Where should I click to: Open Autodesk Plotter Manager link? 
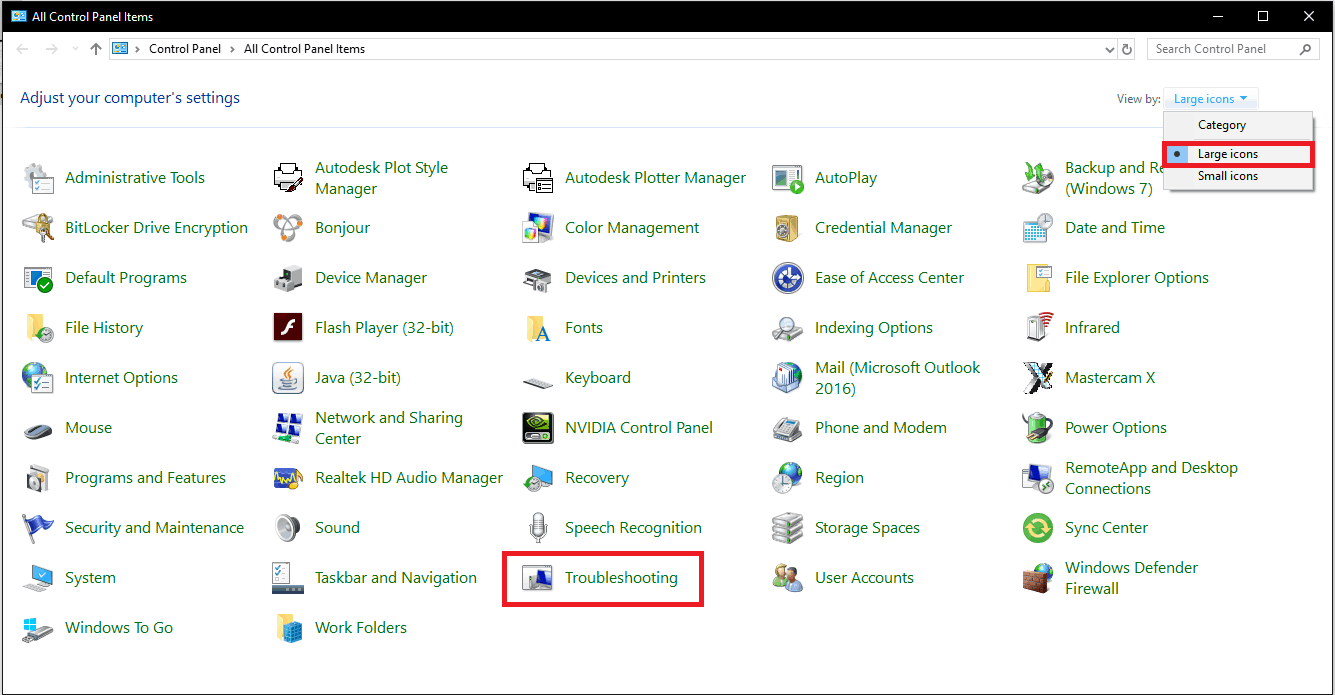point(655,178)
